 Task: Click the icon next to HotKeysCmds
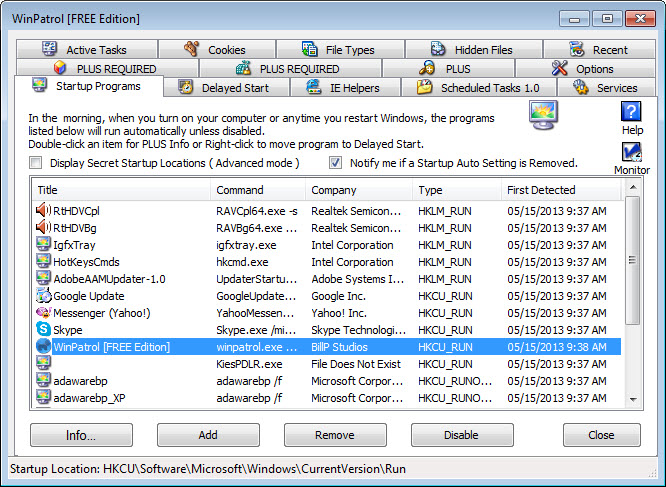click(x=43, y=261)
